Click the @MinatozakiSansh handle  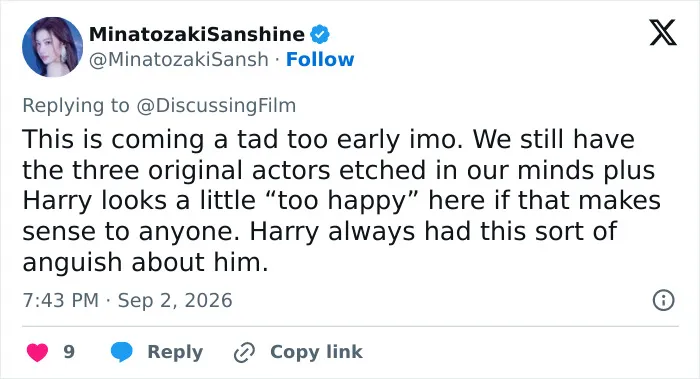[x=179, y=59]
